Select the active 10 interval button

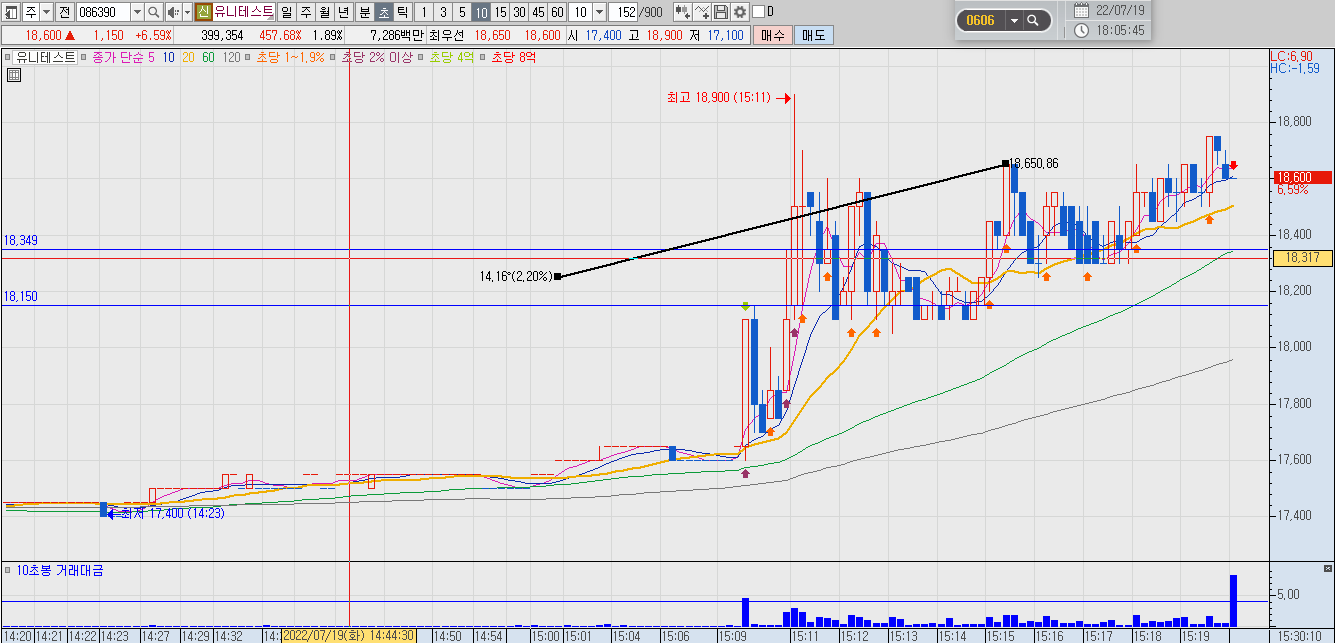pyautogui.click(x=481, y=12)
